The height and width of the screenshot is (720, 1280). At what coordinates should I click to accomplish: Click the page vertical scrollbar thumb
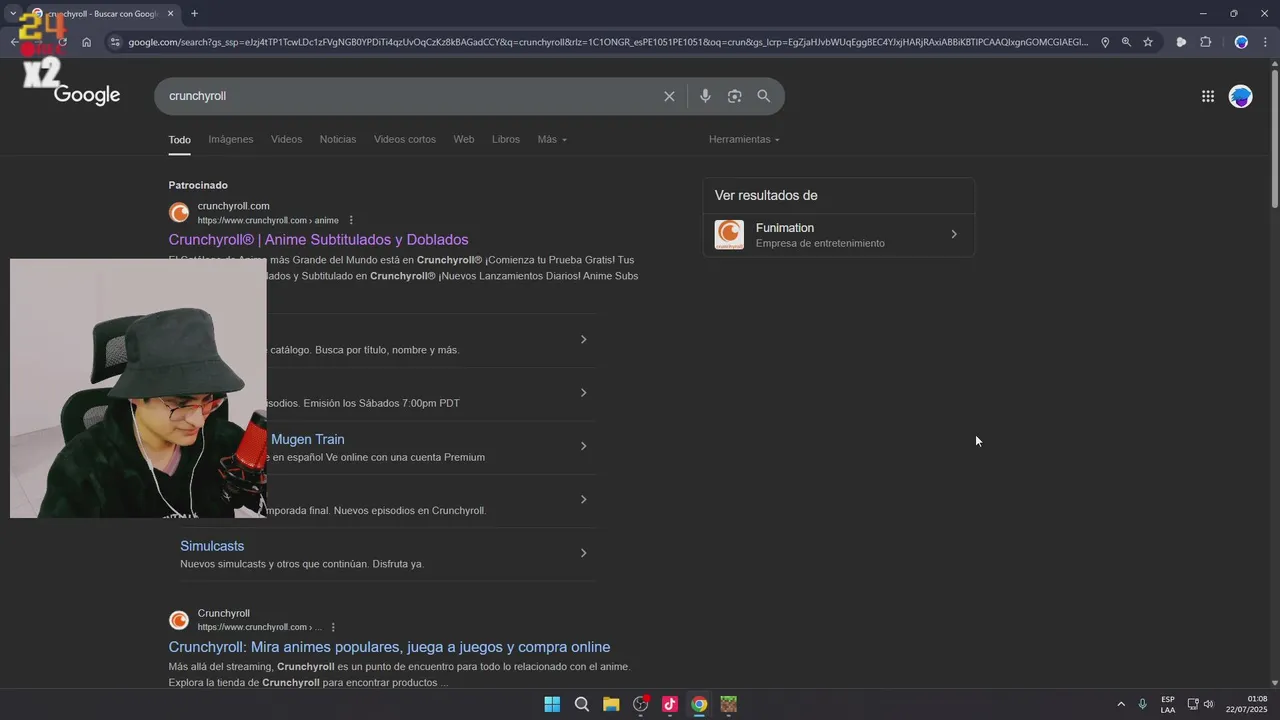click(x=1274, y=137)
